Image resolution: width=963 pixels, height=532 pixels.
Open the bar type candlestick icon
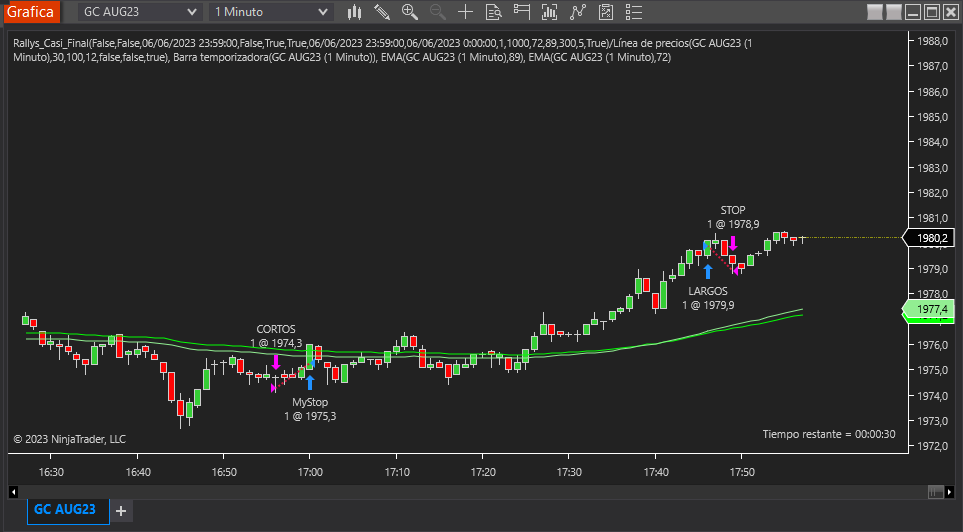pyautogui.click(x=354, y=12)
